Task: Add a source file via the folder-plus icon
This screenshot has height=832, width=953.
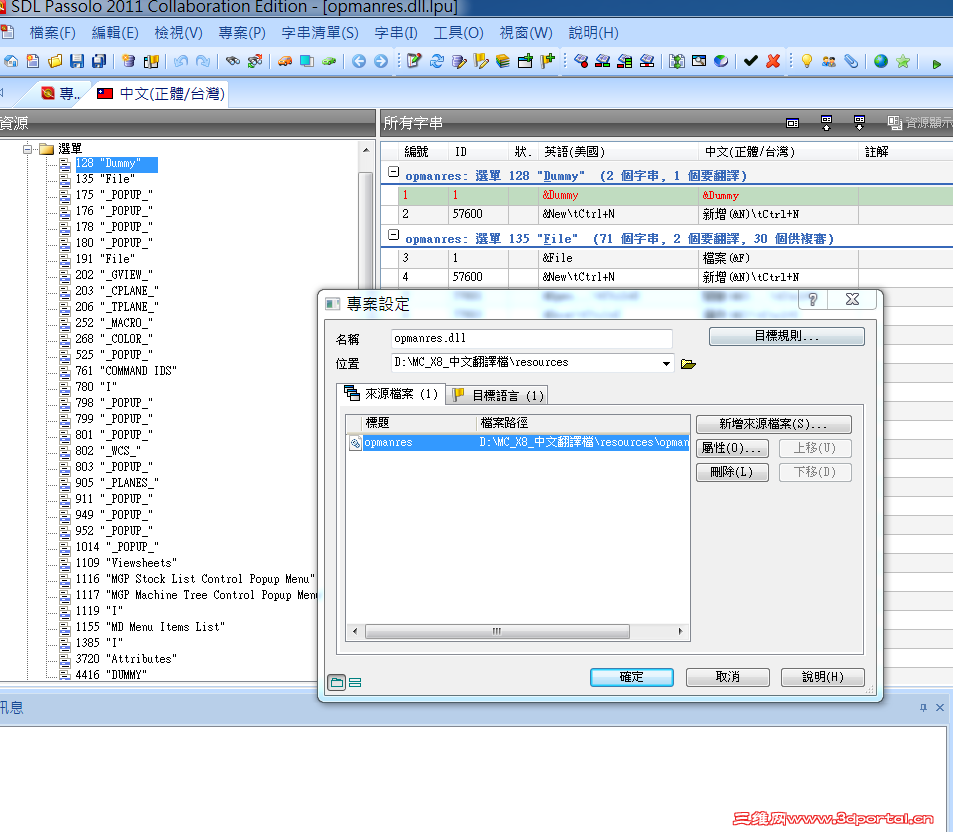Action: click(x=525, y=61)
